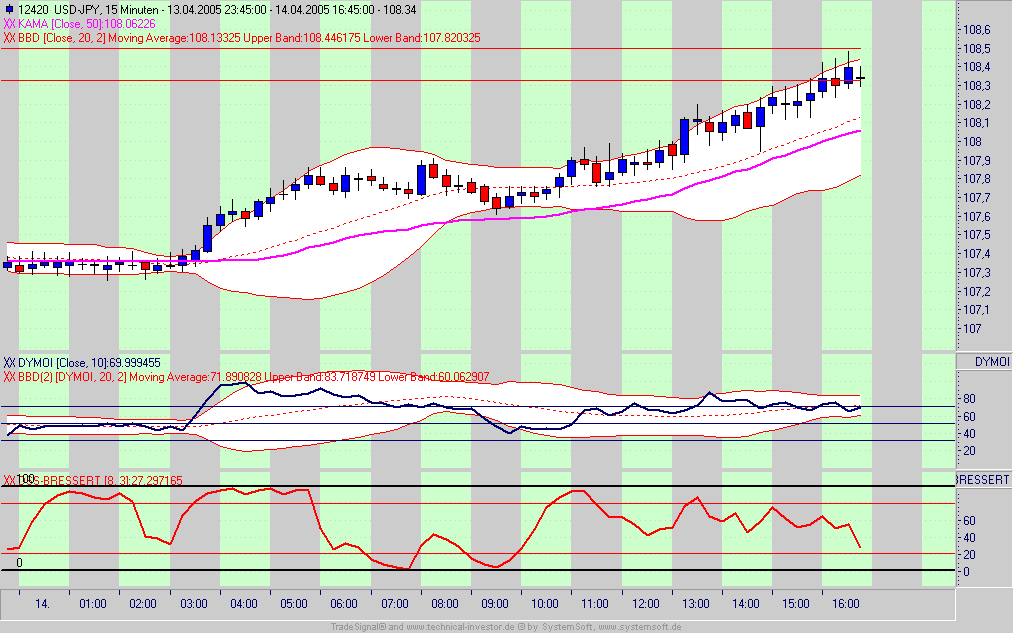The width and height of the screenshot is (1013, 633).
Task: Click the 13:00 time axis label
Action: (x=696, y=604)
